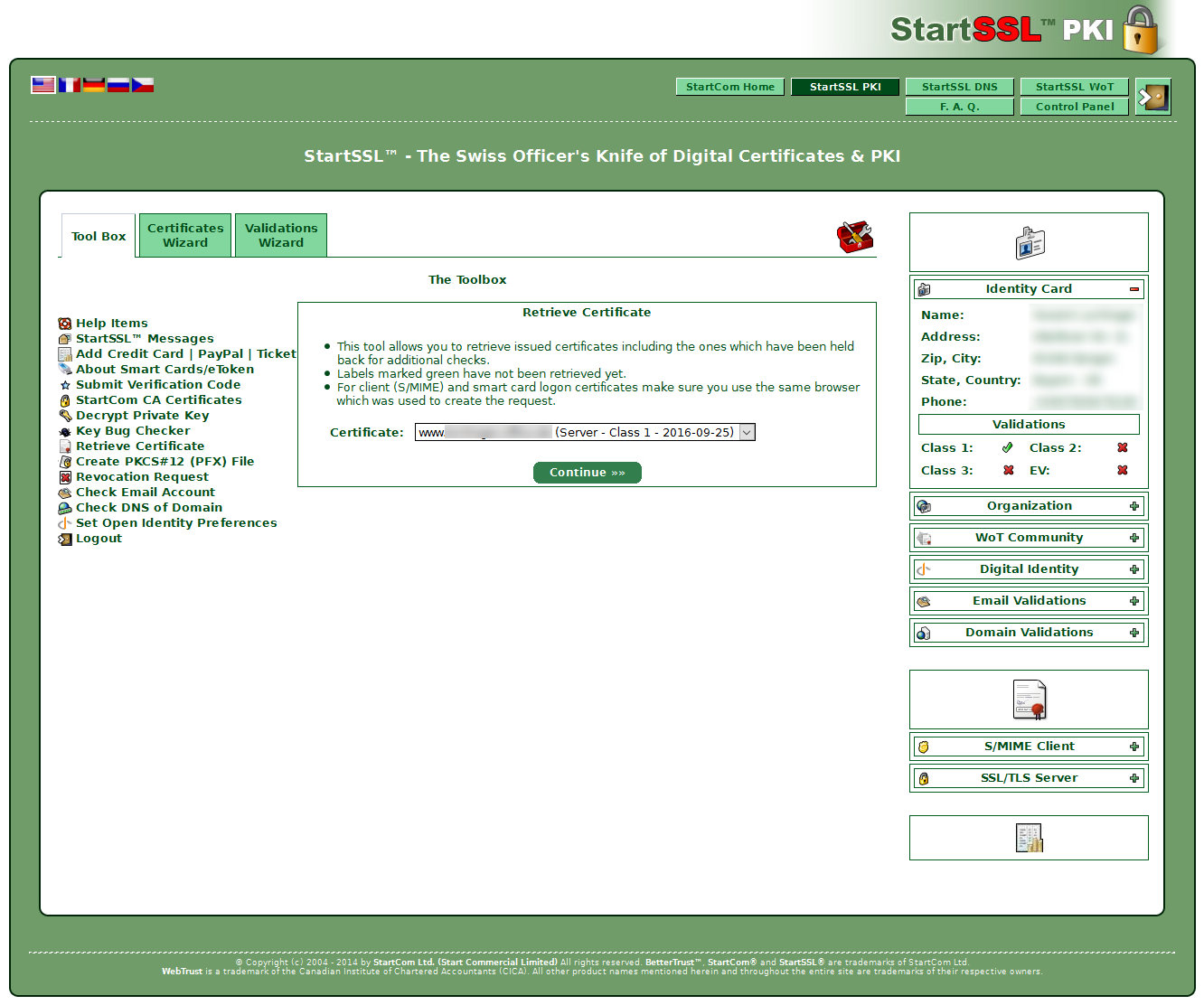Image resolution: width=1204 pixels, height=1005 pixels.
Task: Open the Control Panel
Action: (x=1075, y=107)
